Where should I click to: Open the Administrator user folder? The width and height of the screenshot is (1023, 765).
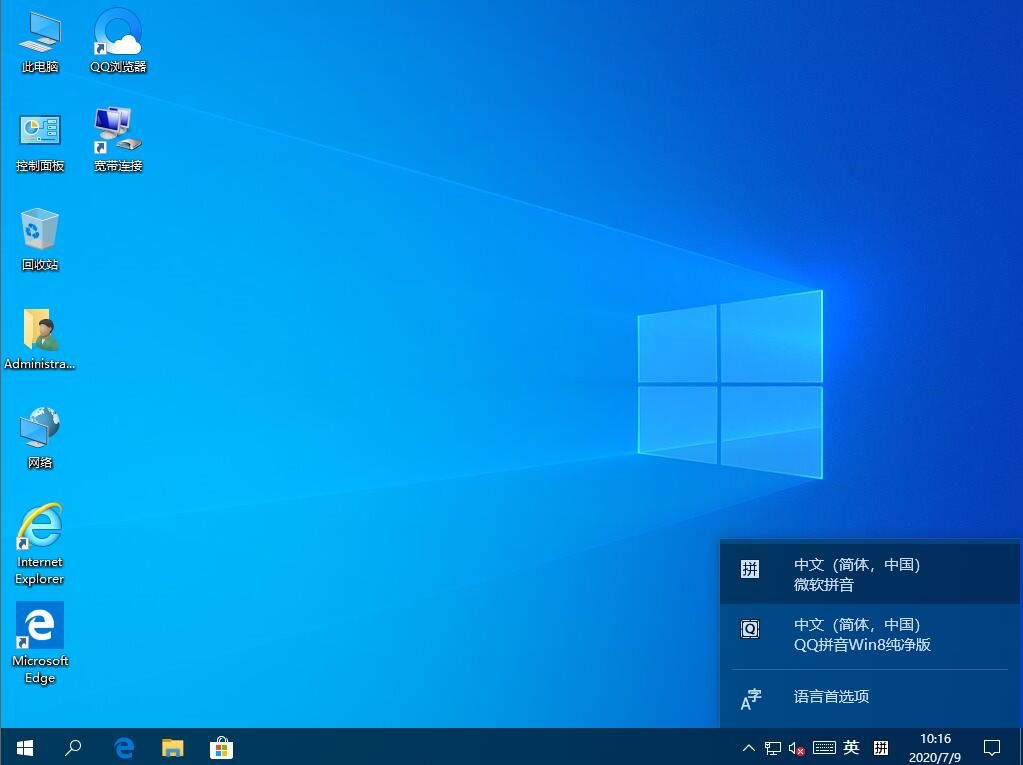39,332
